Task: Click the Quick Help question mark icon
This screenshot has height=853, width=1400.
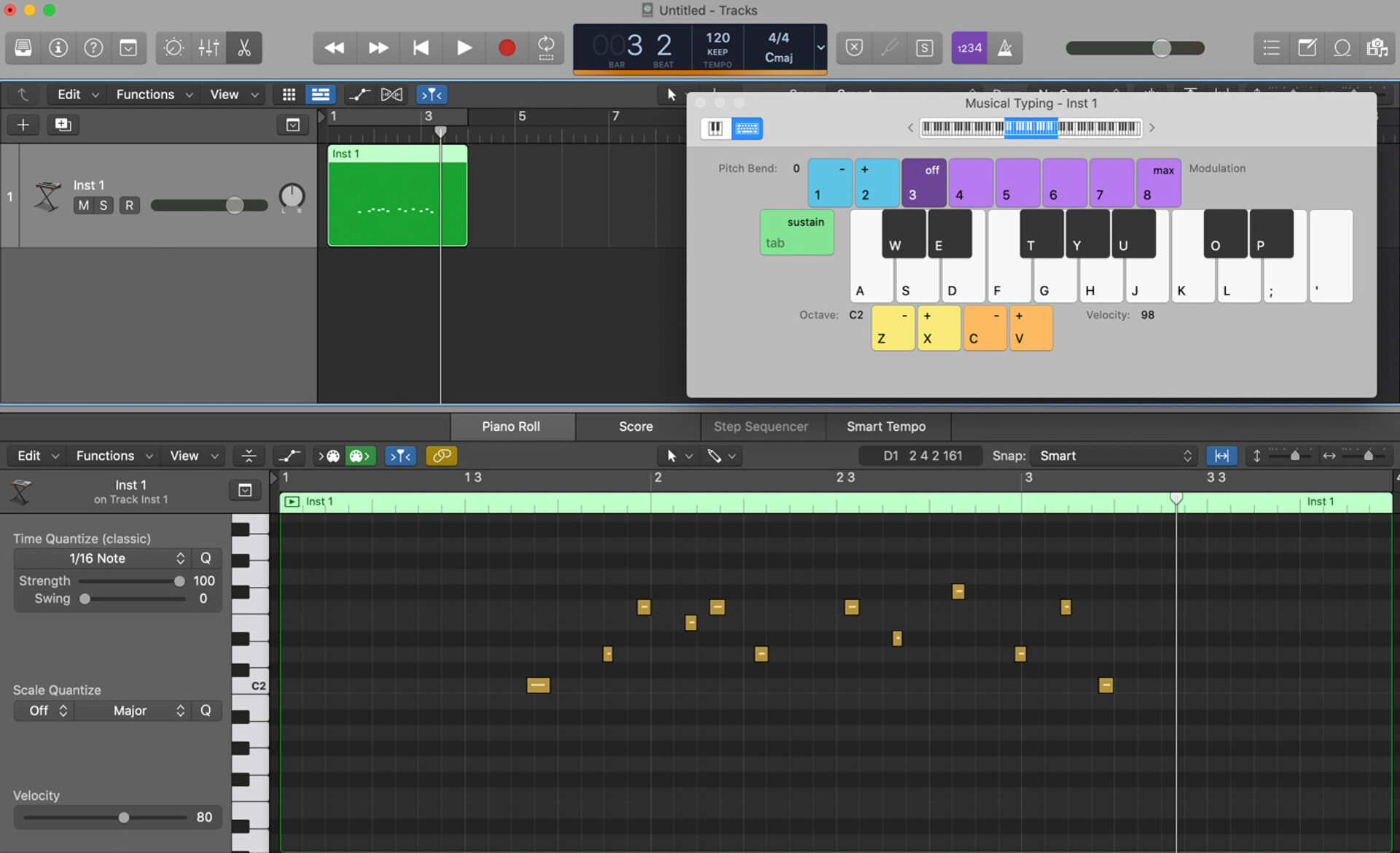Action: click(93, 47)
